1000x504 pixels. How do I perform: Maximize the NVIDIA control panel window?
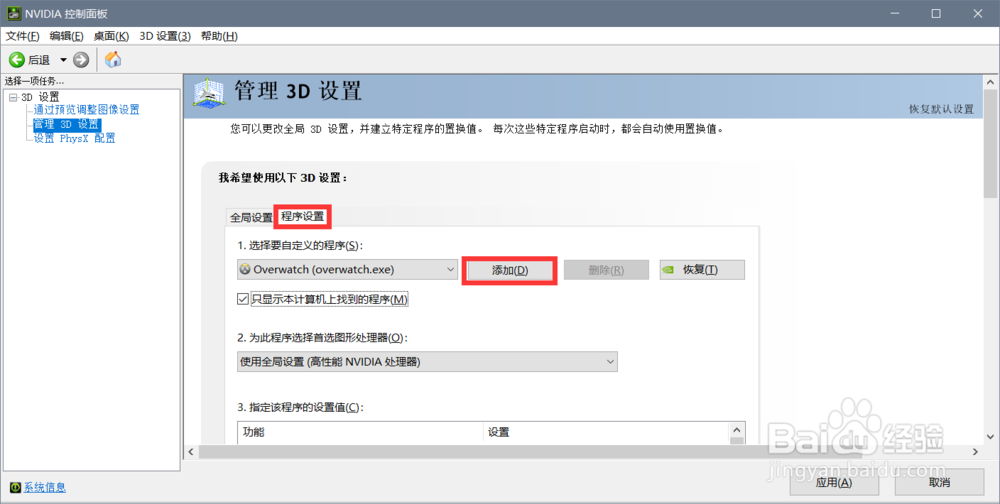tap(936, 13)
